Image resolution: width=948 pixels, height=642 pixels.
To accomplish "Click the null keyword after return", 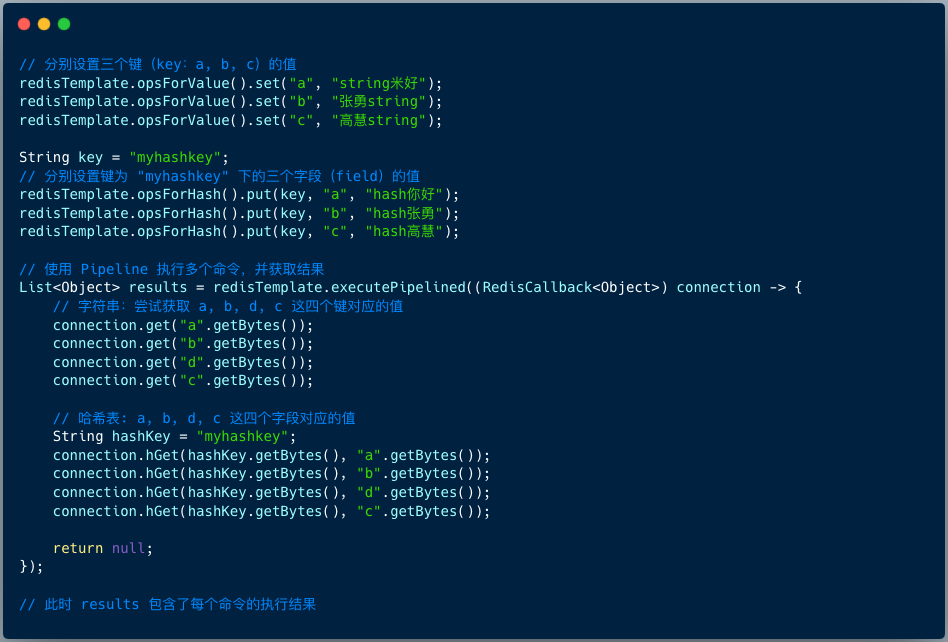I will 128,548.
